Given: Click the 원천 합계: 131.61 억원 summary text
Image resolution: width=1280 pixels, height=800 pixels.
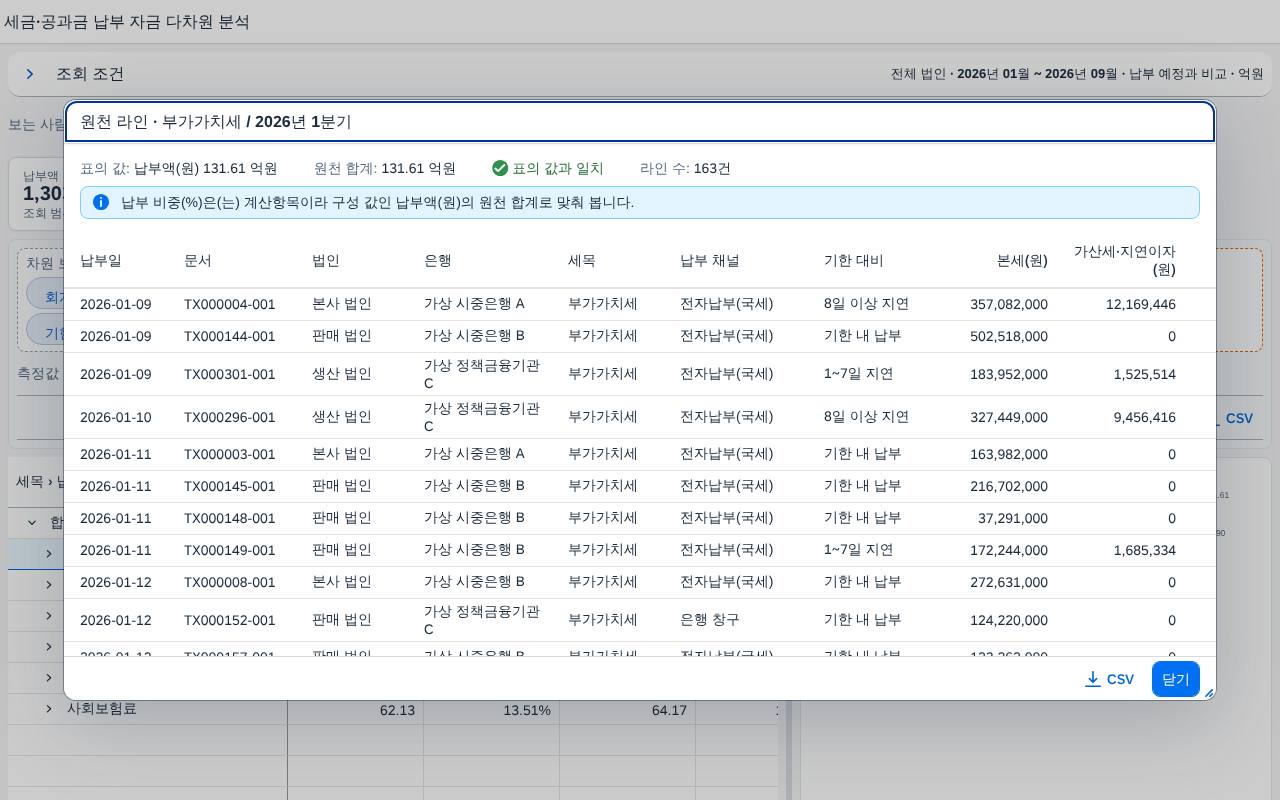Looking at the screenshot, I should coord(385,168).
